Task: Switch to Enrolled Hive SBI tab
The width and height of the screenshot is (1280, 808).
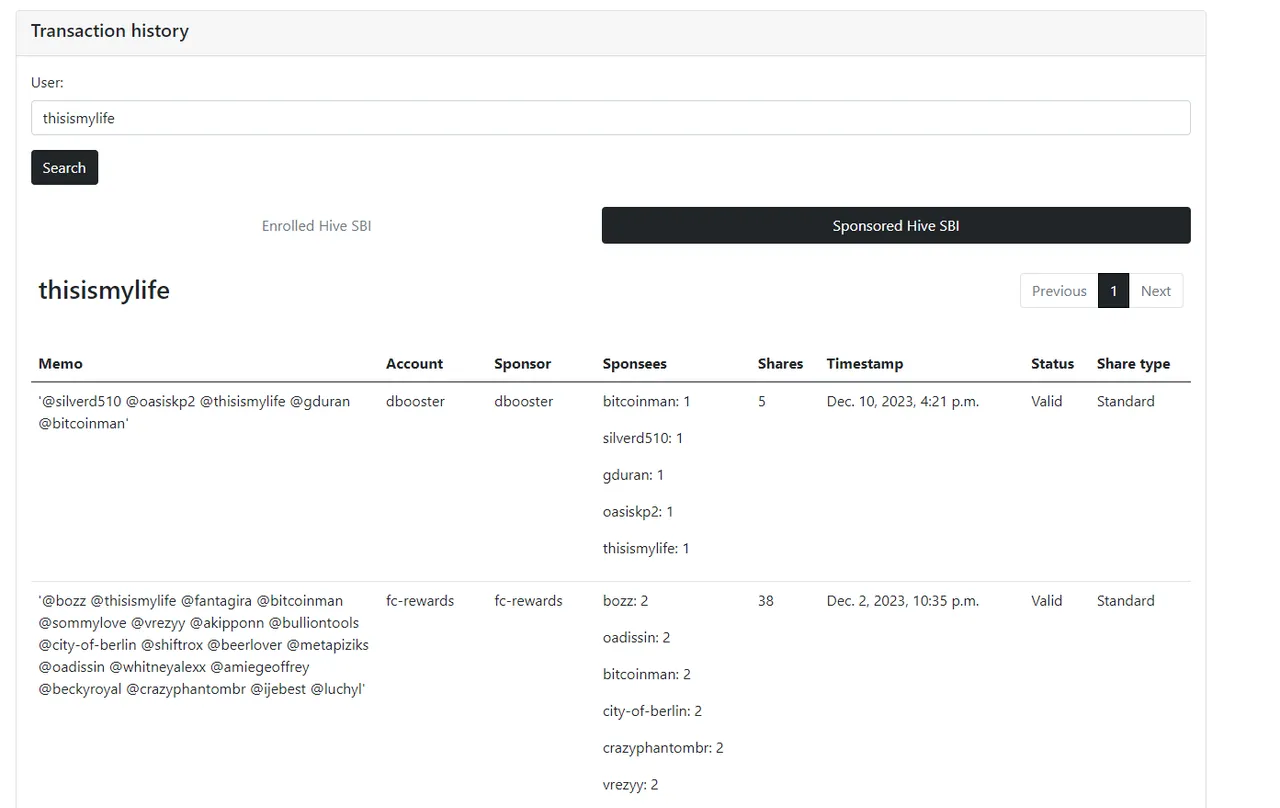Action: tap(316, 226)
